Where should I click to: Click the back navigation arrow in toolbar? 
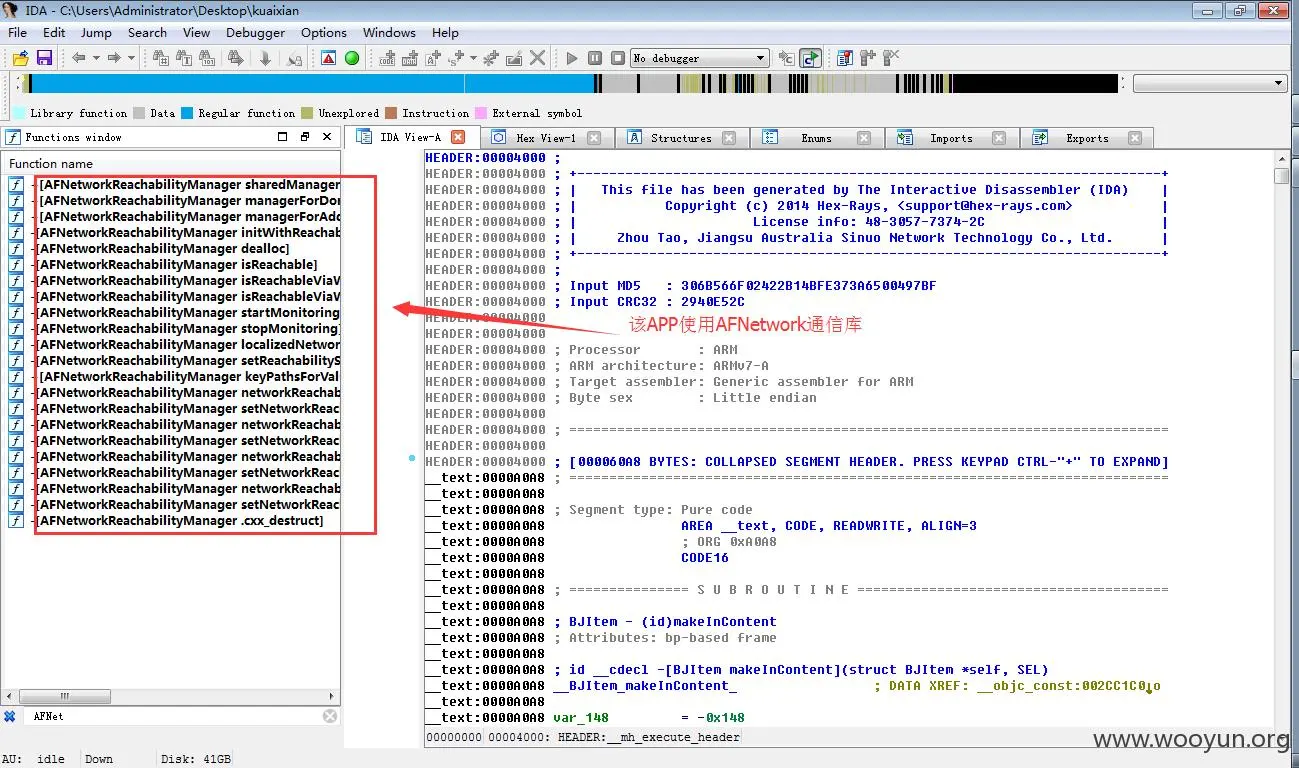click(77, 58)
